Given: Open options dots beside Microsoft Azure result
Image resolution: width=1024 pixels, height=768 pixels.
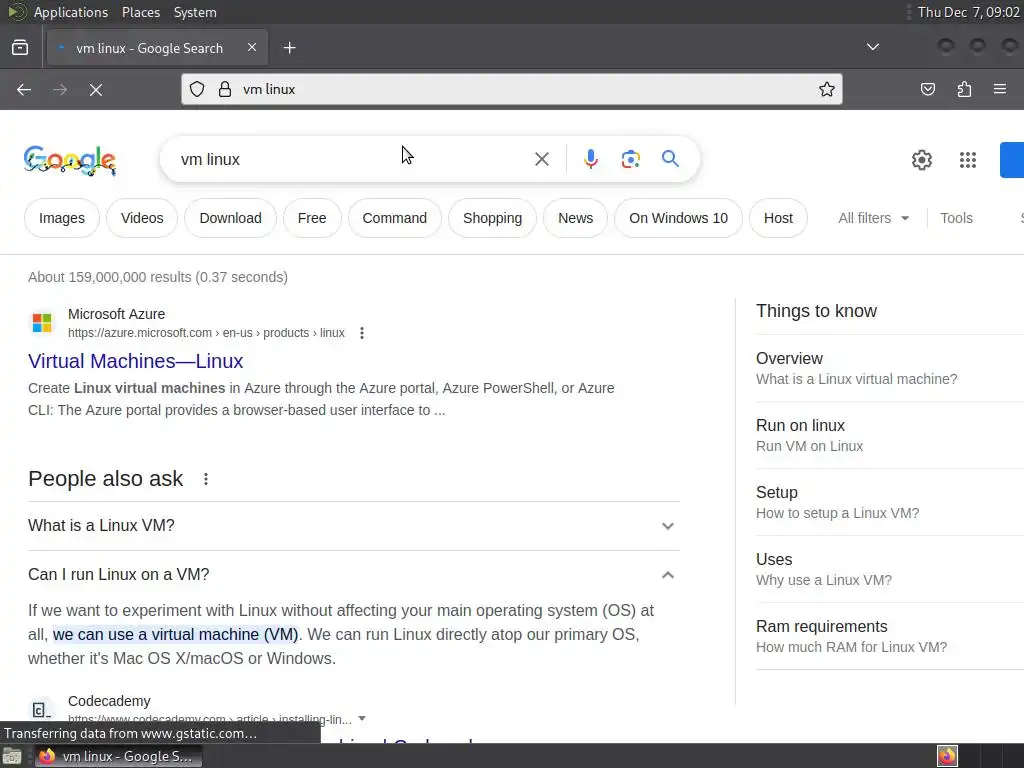Looking at the screenshot, I should coord(362,333).
